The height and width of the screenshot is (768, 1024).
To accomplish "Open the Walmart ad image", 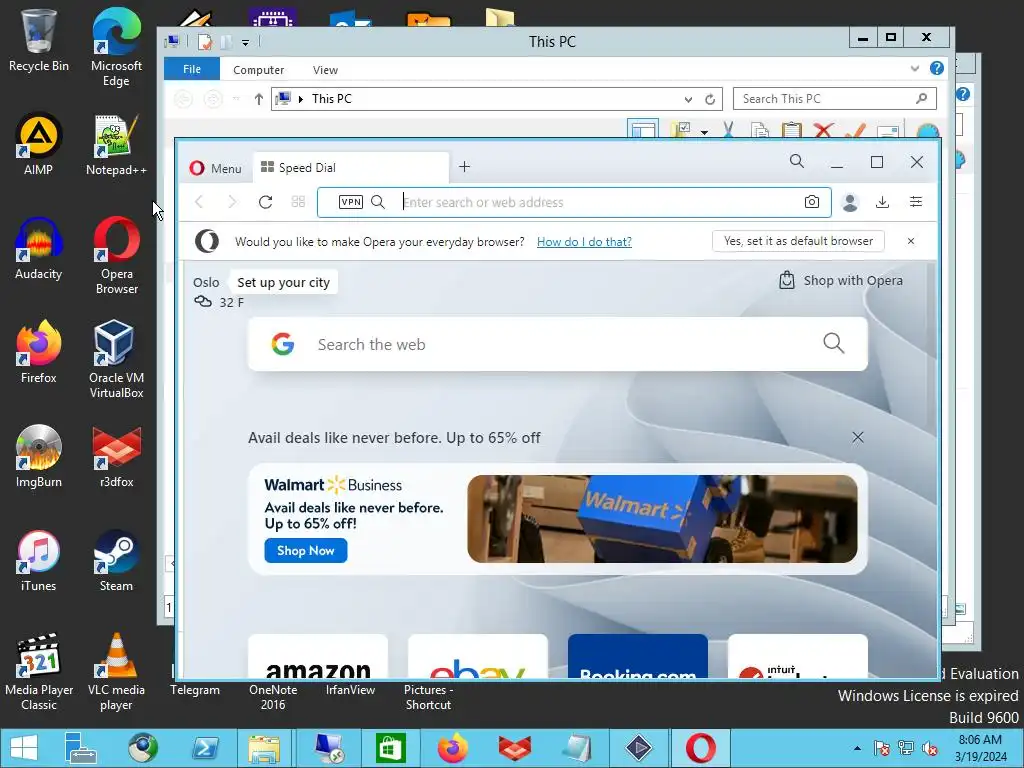I will click(662, 519).
